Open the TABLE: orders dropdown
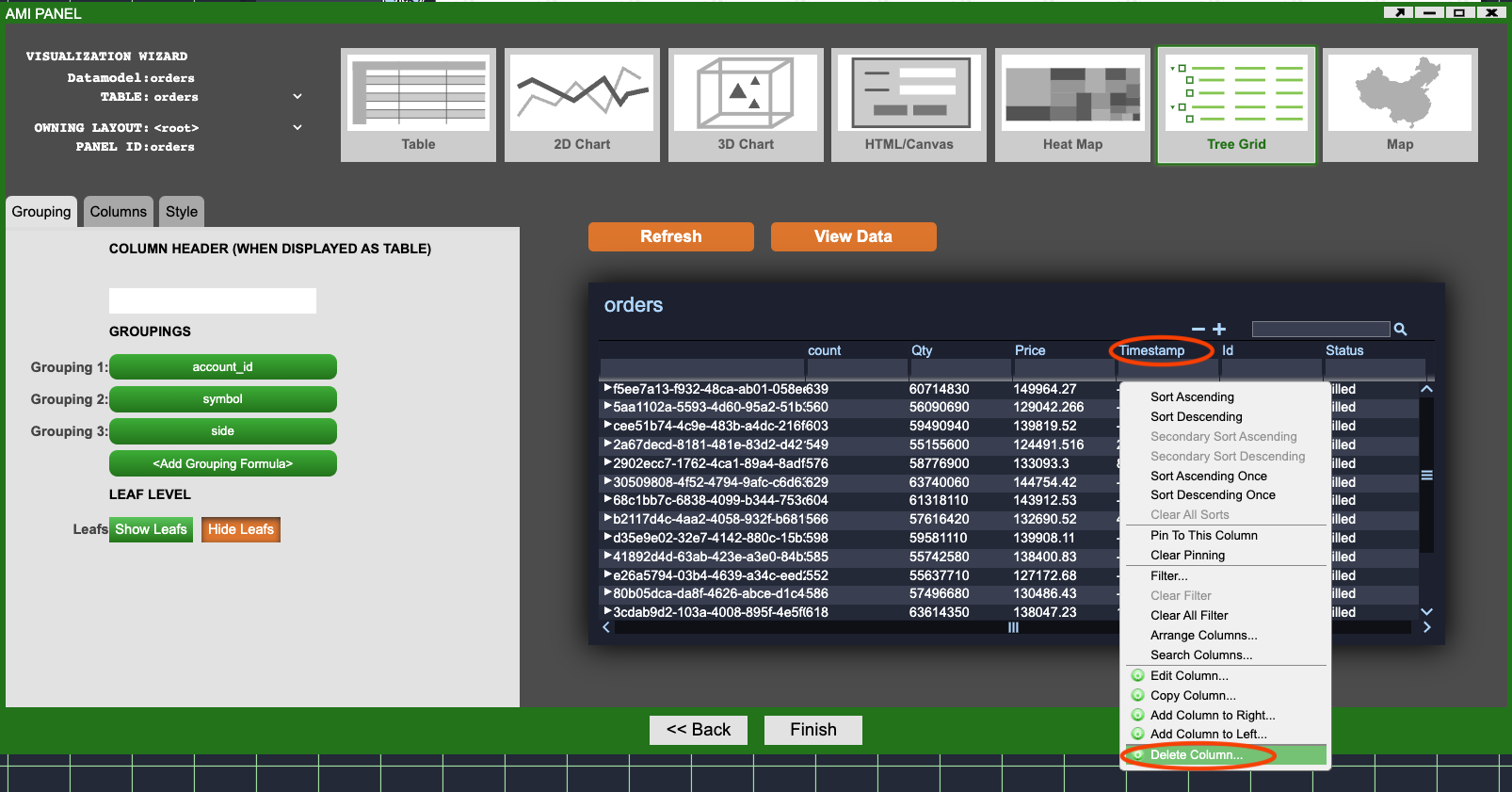 pos(298,97)
